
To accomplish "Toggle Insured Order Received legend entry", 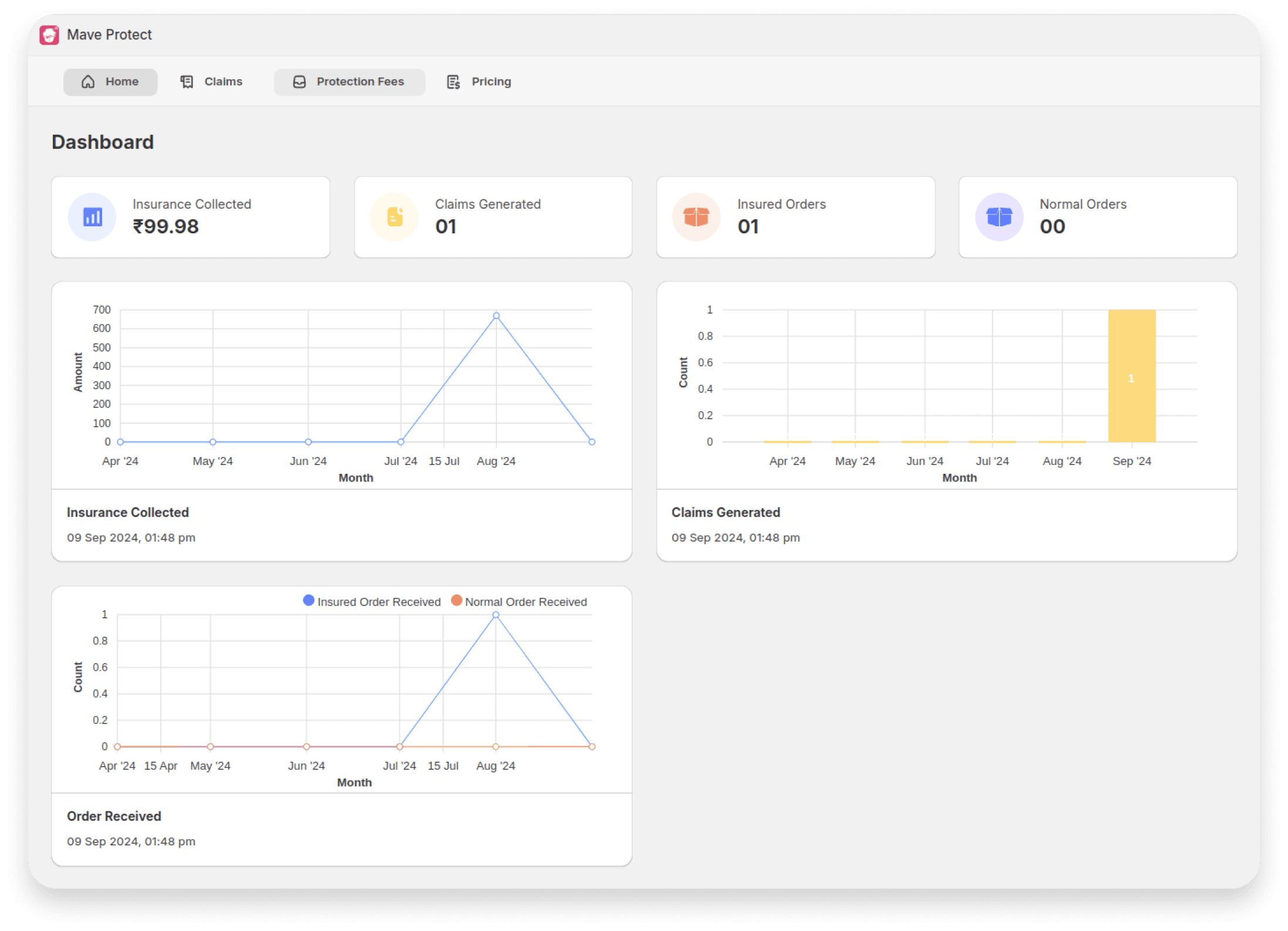I will pos(372,602).
